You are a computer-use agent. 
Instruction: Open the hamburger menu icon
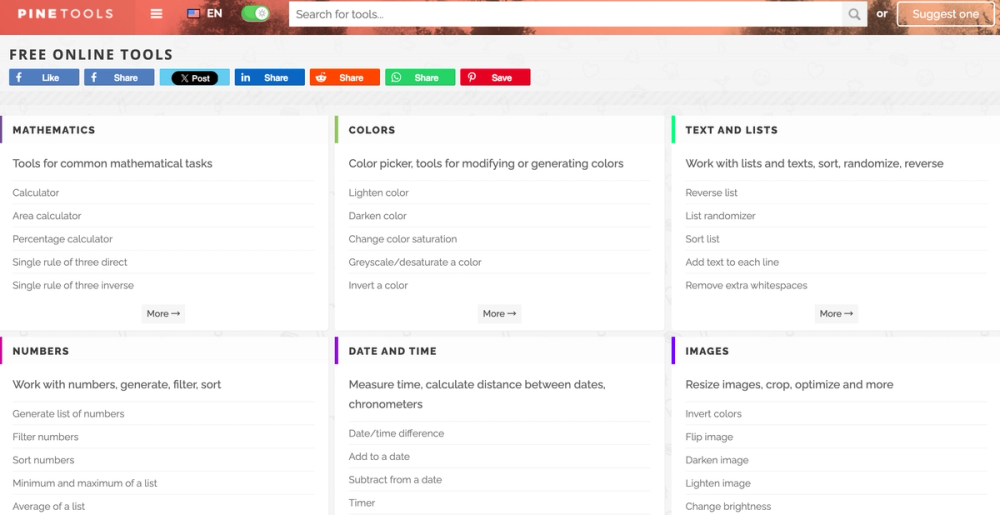pyautogui.click(x=156, y=13)
